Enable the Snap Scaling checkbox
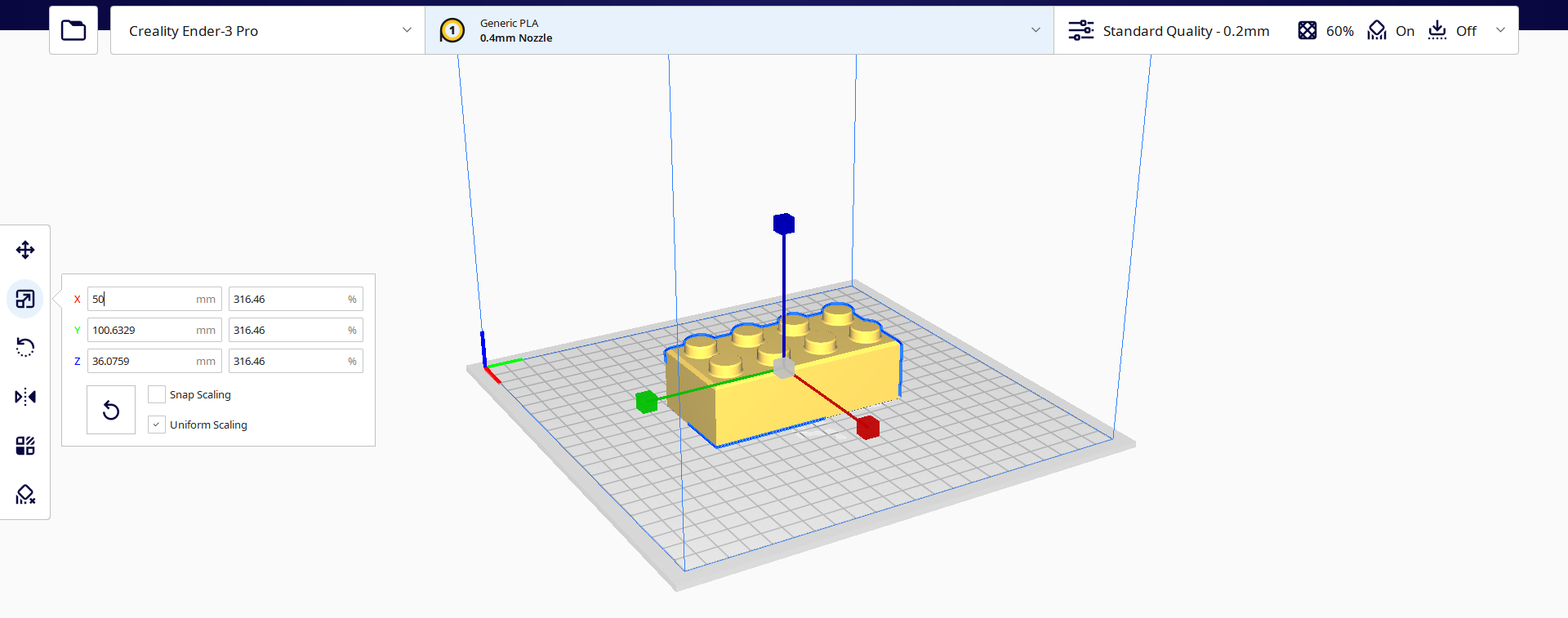 click(x=157, y=394)
